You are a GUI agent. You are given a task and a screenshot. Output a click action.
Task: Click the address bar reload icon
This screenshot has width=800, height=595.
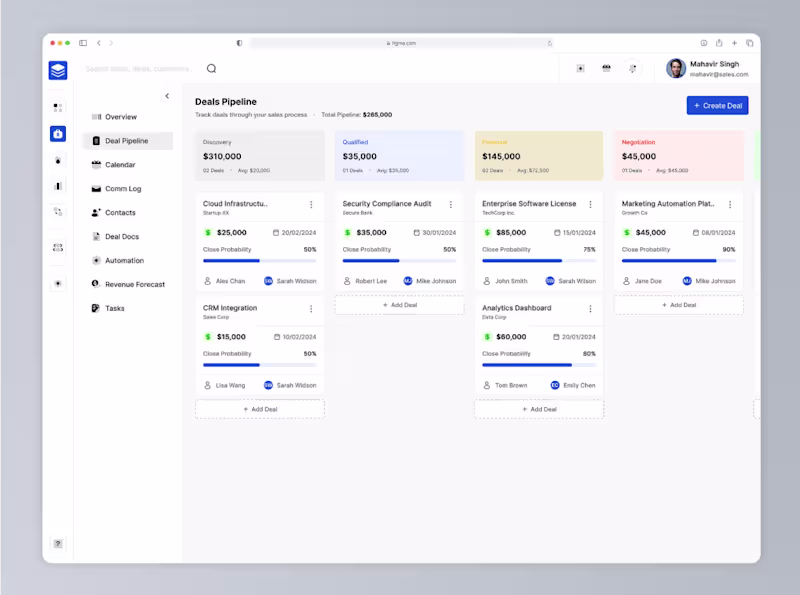549,43
